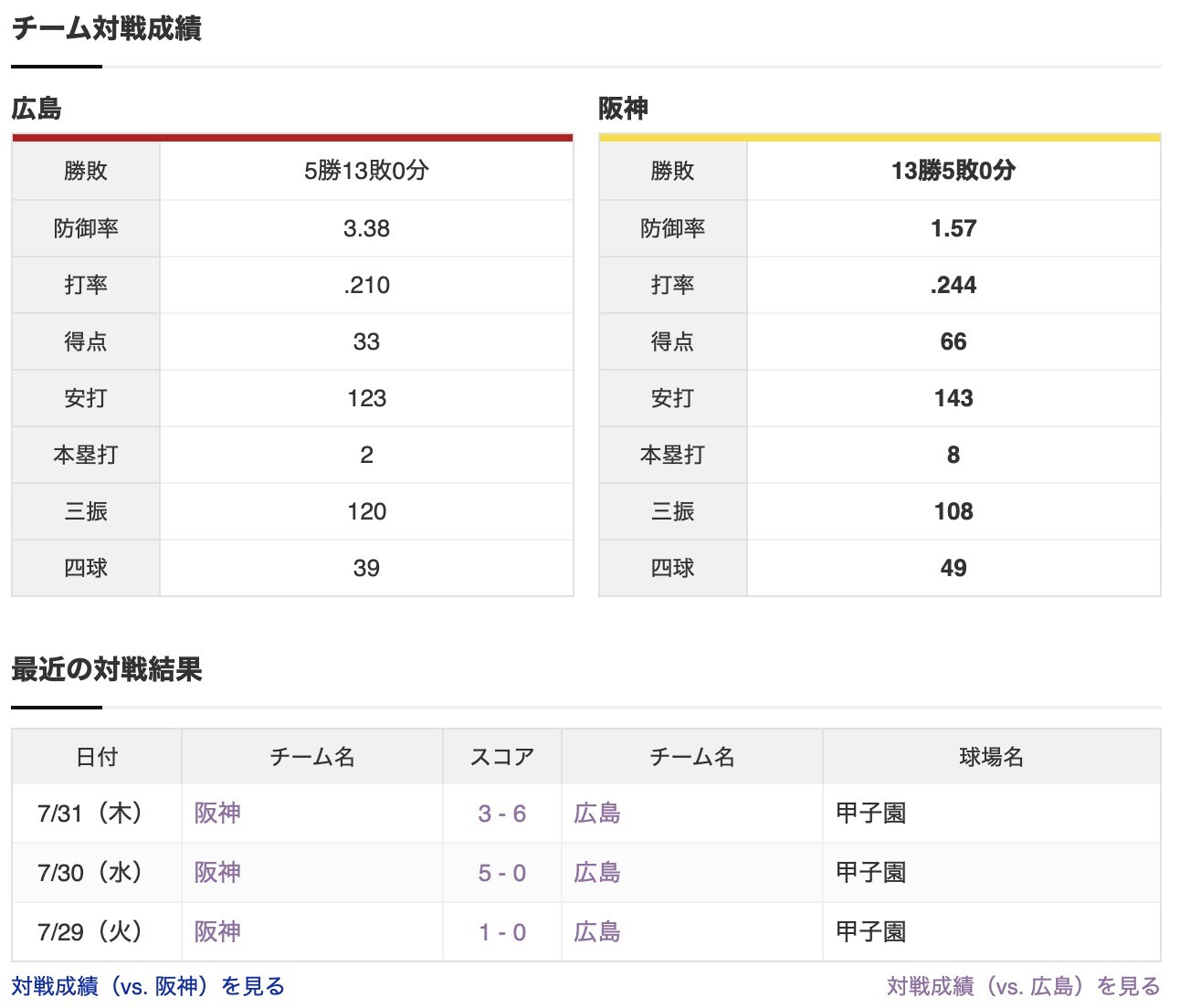Open the 広島 link in the 7/31 row

click(x=596, y=813)
